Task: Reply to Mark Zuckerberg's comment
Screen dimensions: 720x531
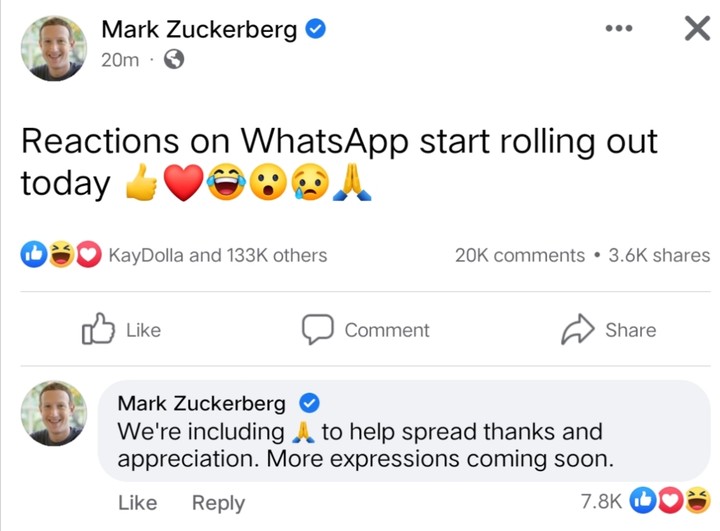Action: (x=218, y=503)
